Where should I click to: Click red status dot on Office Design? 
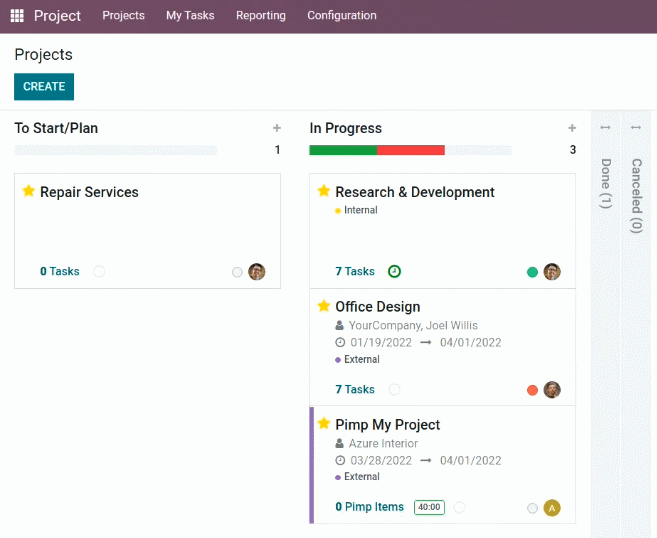pos(532,390)
